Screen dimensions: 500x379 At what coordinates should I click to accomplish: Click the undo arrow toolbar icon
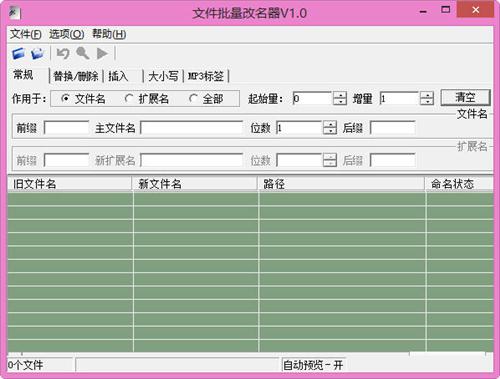(63, 53)
